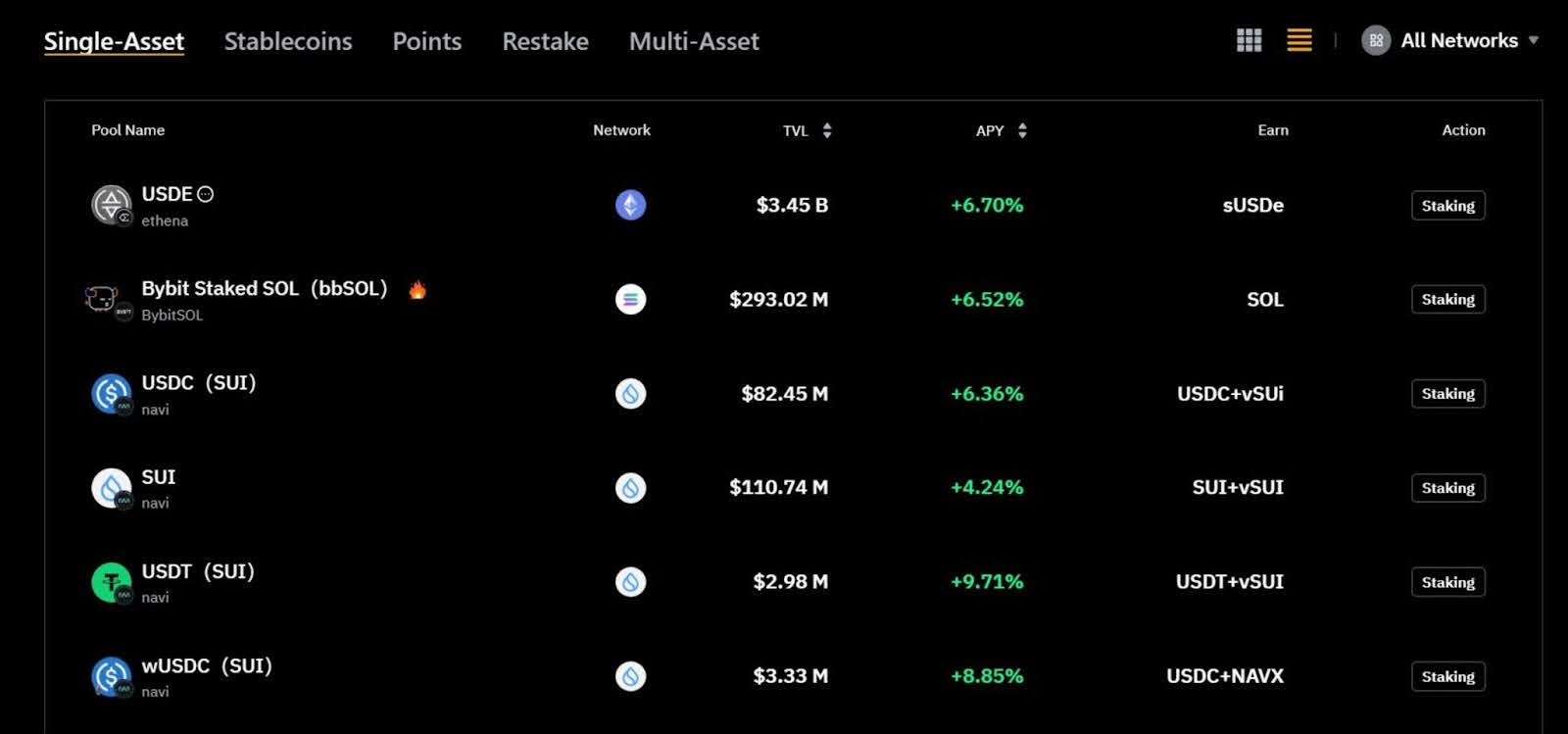1568x734 pixels.
Task: Click the +8.85% APY value
Action: [987, 675]
